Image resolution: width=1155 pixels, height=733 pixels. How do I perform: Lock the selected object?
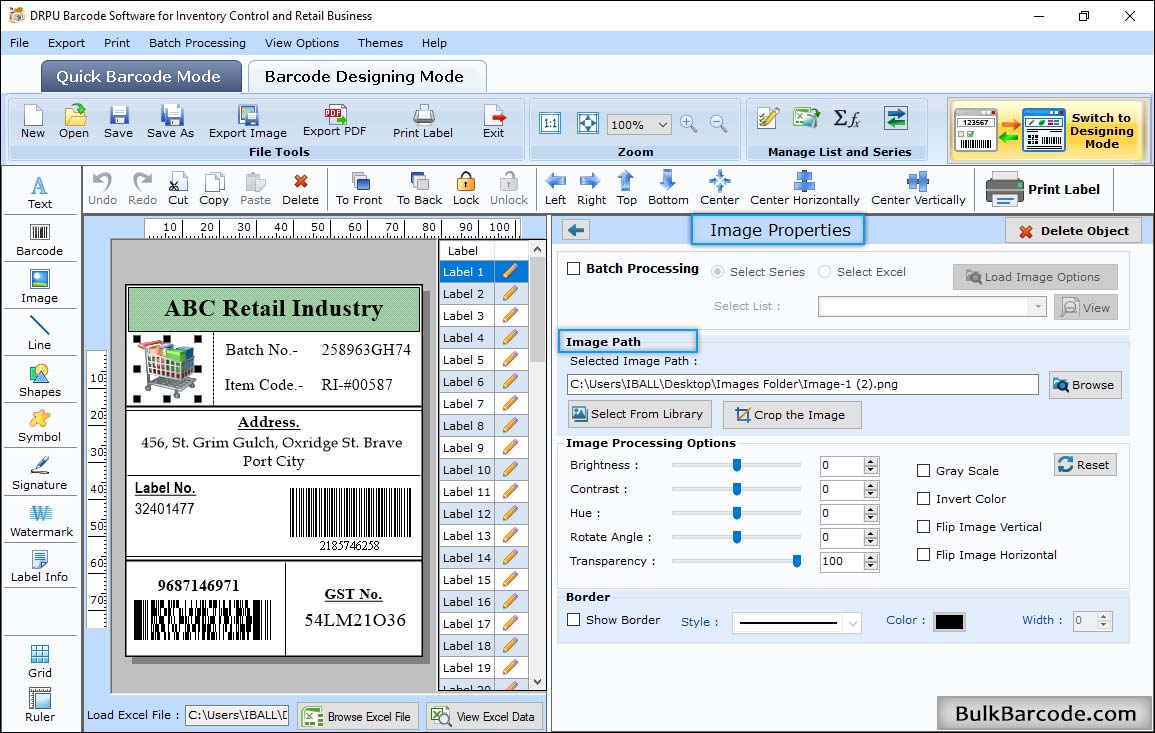click(x=466, y=189)
